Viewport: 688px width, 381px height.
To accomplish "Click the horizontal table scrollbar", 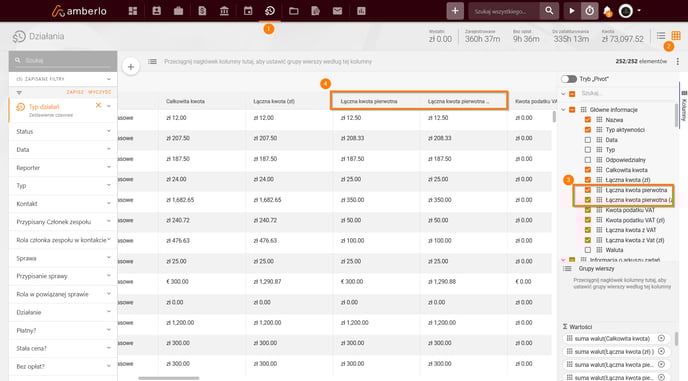I will pos(168,378).
